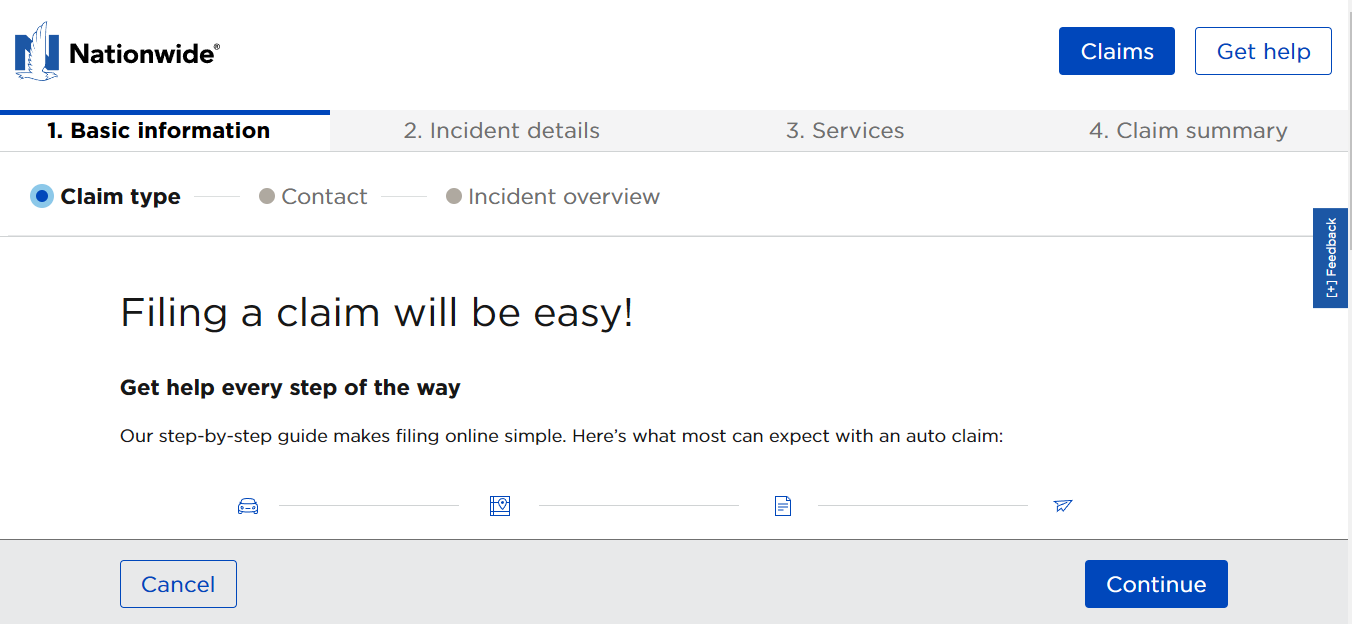
Task: Select the Contact step dot
Action: coord(267,196)
